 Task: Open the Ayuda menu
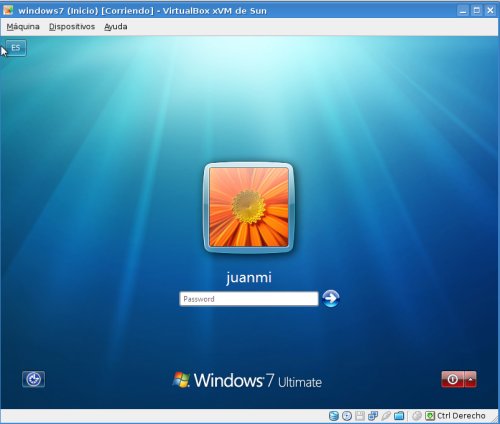[x=115, y=27]
